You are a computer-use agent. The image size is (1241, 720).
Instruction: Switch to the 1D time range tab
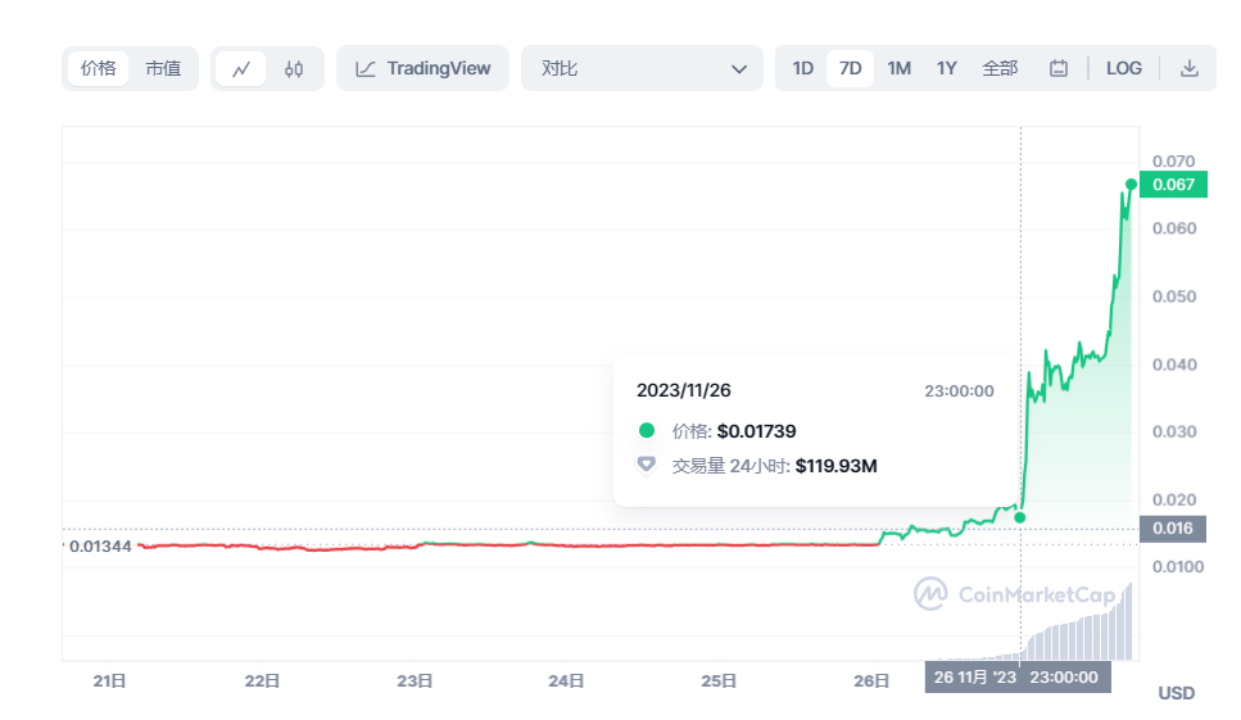[x=802, y=67]
